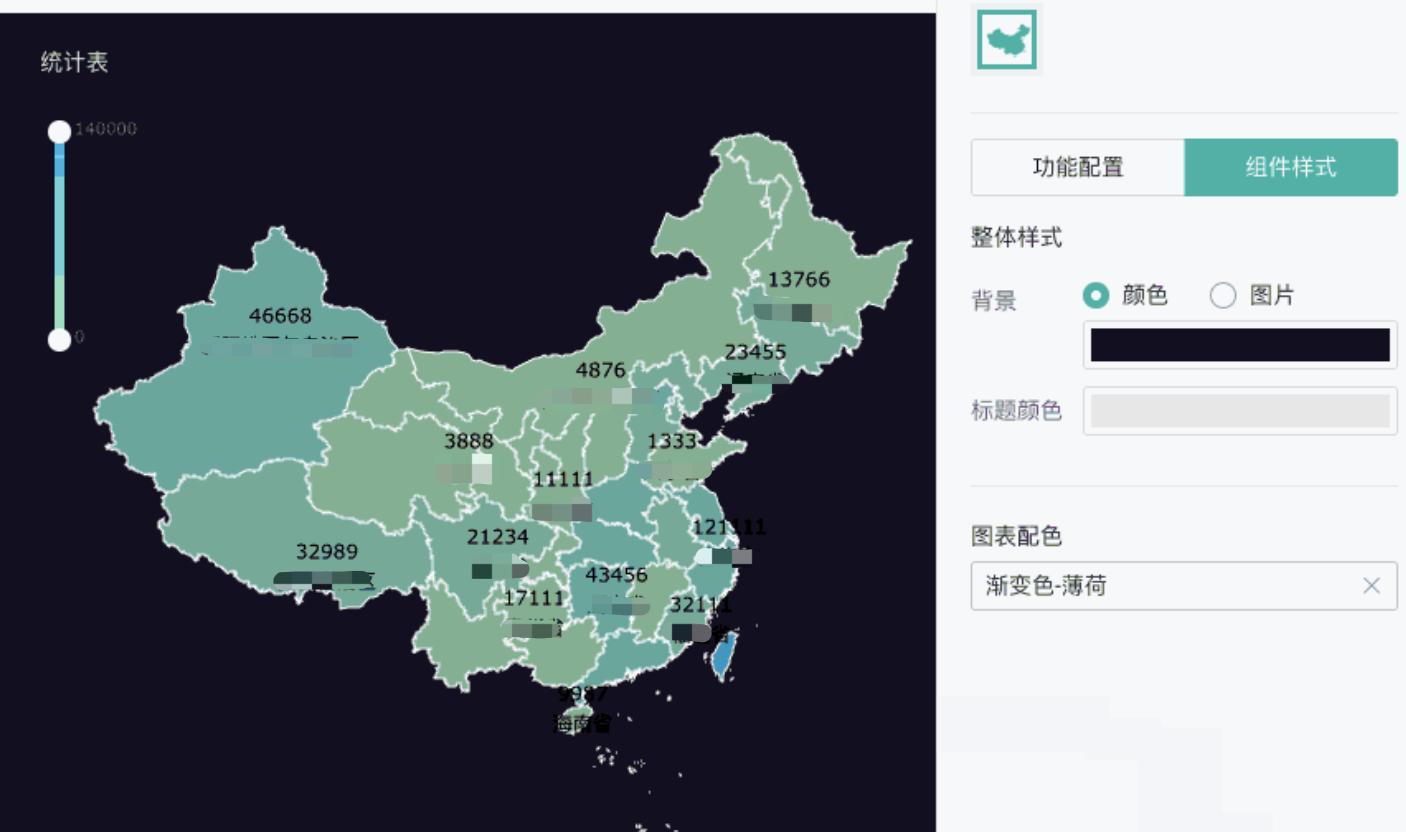Open the black 背景 color swatch
1406x832 pixels.
1240,345
